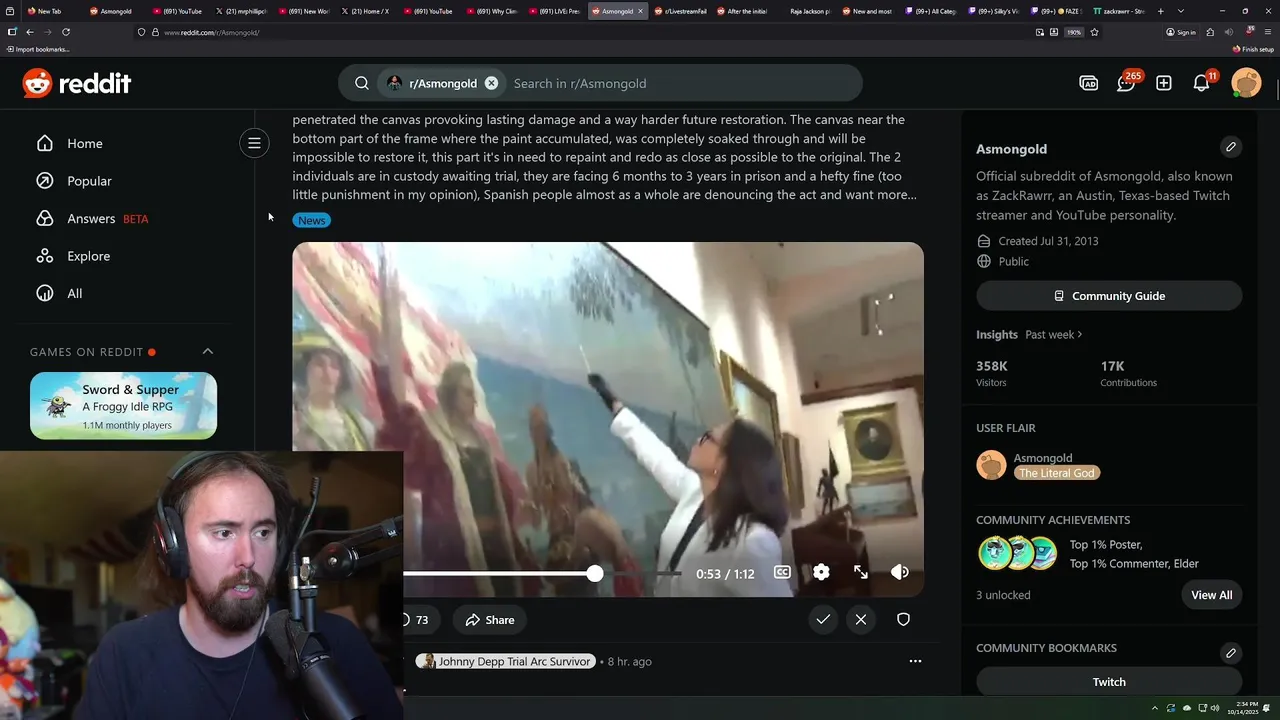Click the search magnifier icon
Image resolution: width=1280 pixels, height=720 pixels.
point(362,83)
